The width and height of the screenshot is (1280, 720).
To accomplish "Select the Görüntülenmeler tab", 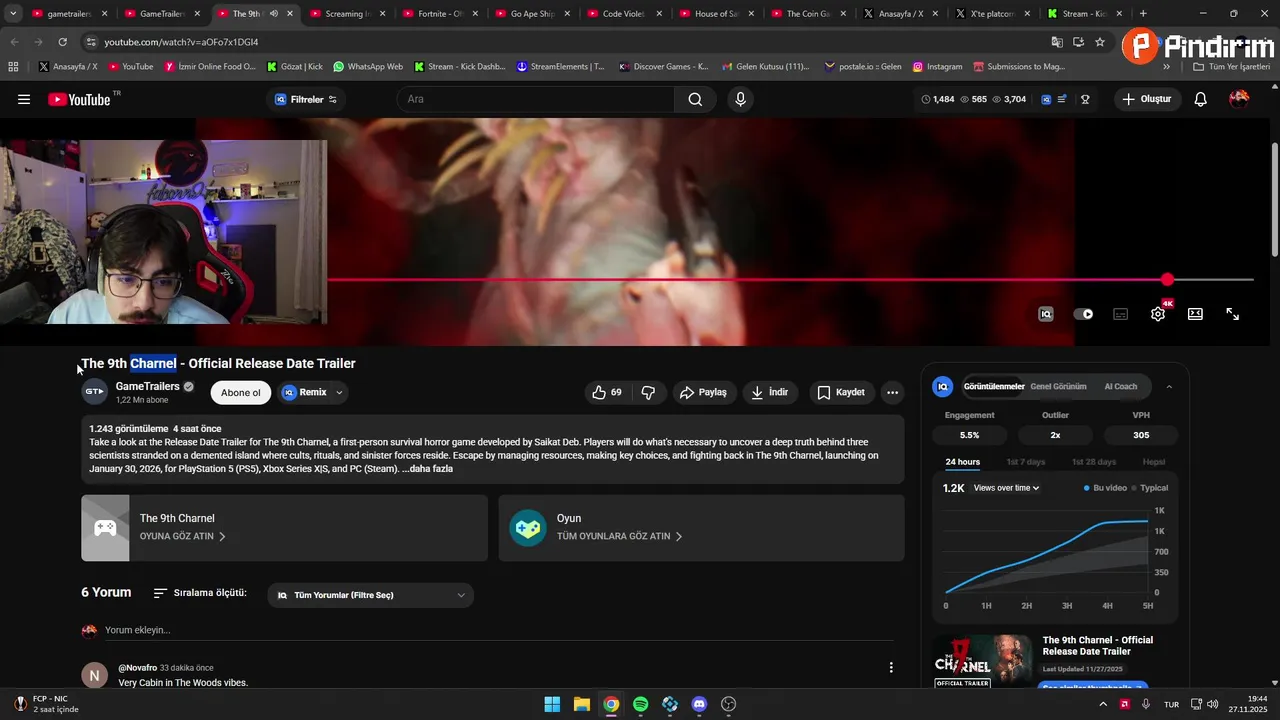I will pos(994,387).
